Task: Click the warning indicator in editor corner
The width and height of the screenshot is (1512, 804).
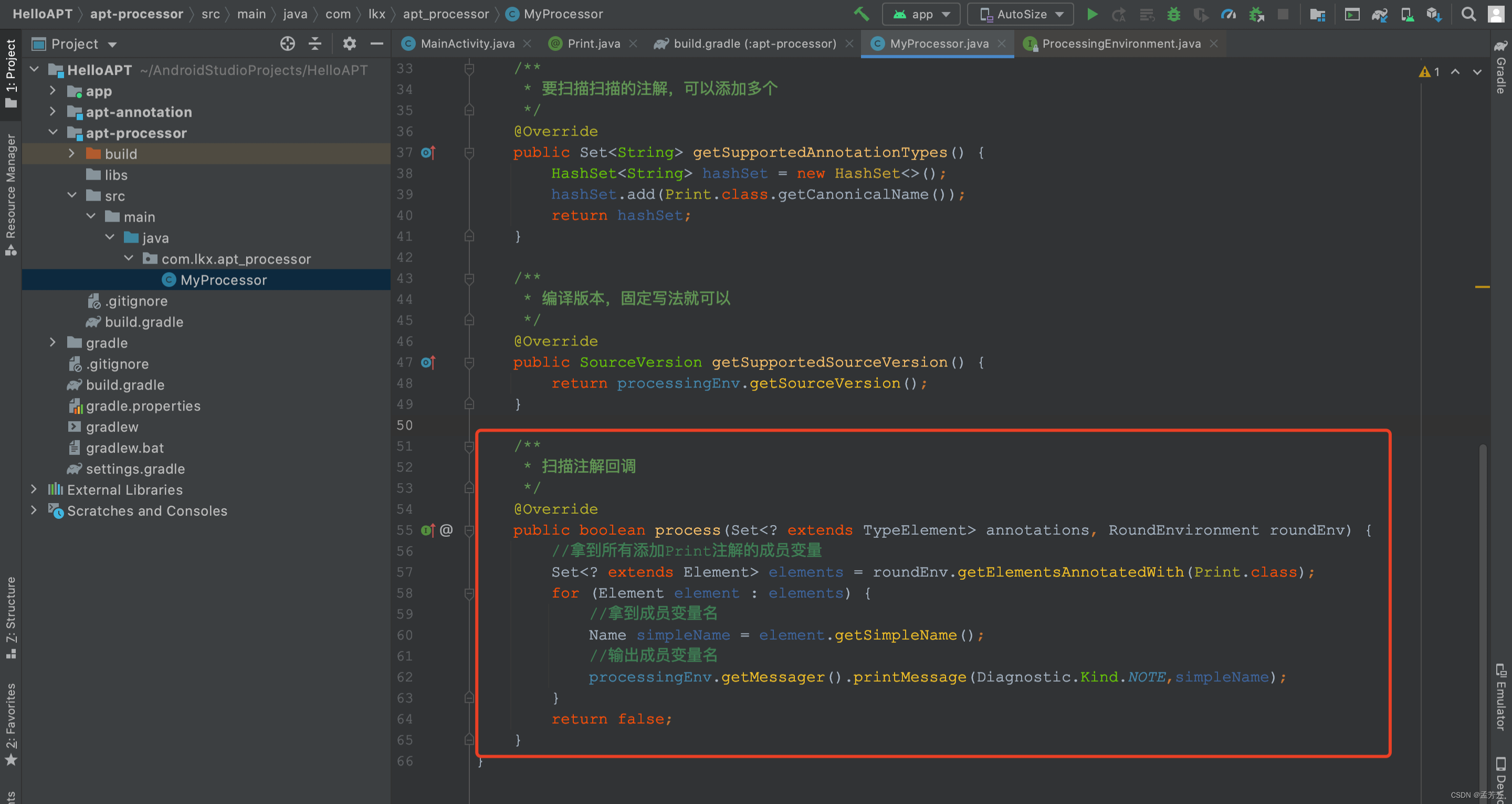Action: (1429, 71)
